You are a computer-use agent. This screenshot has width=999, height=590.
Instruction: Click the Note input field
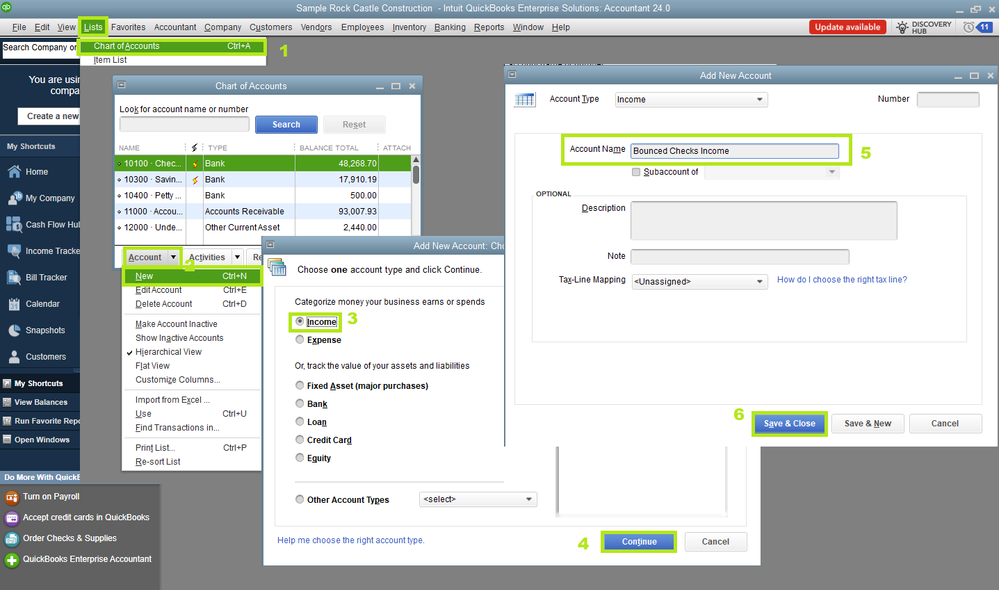[x=740, y=256]
